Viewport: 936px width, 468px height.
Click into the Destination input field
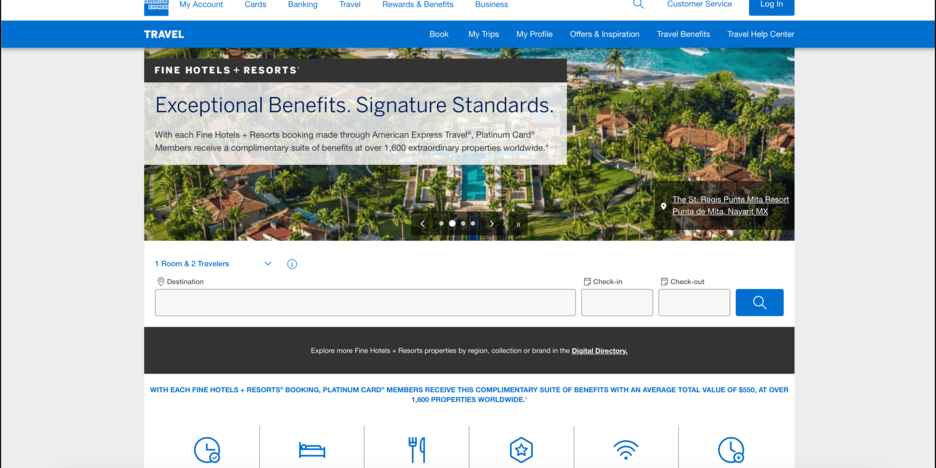pyautogui.click(x=365, y=303)
